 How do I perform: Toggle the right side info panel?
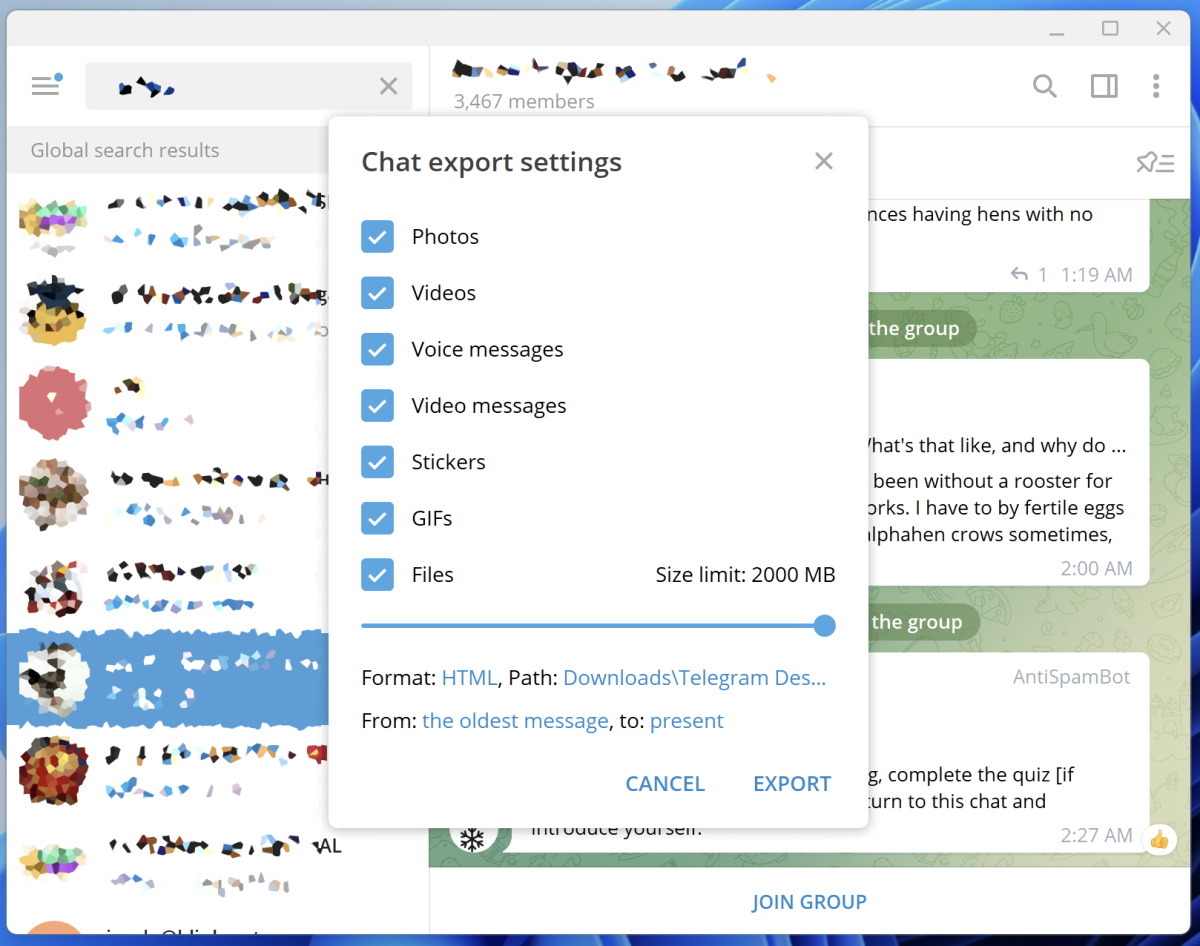pos(1104,86)
